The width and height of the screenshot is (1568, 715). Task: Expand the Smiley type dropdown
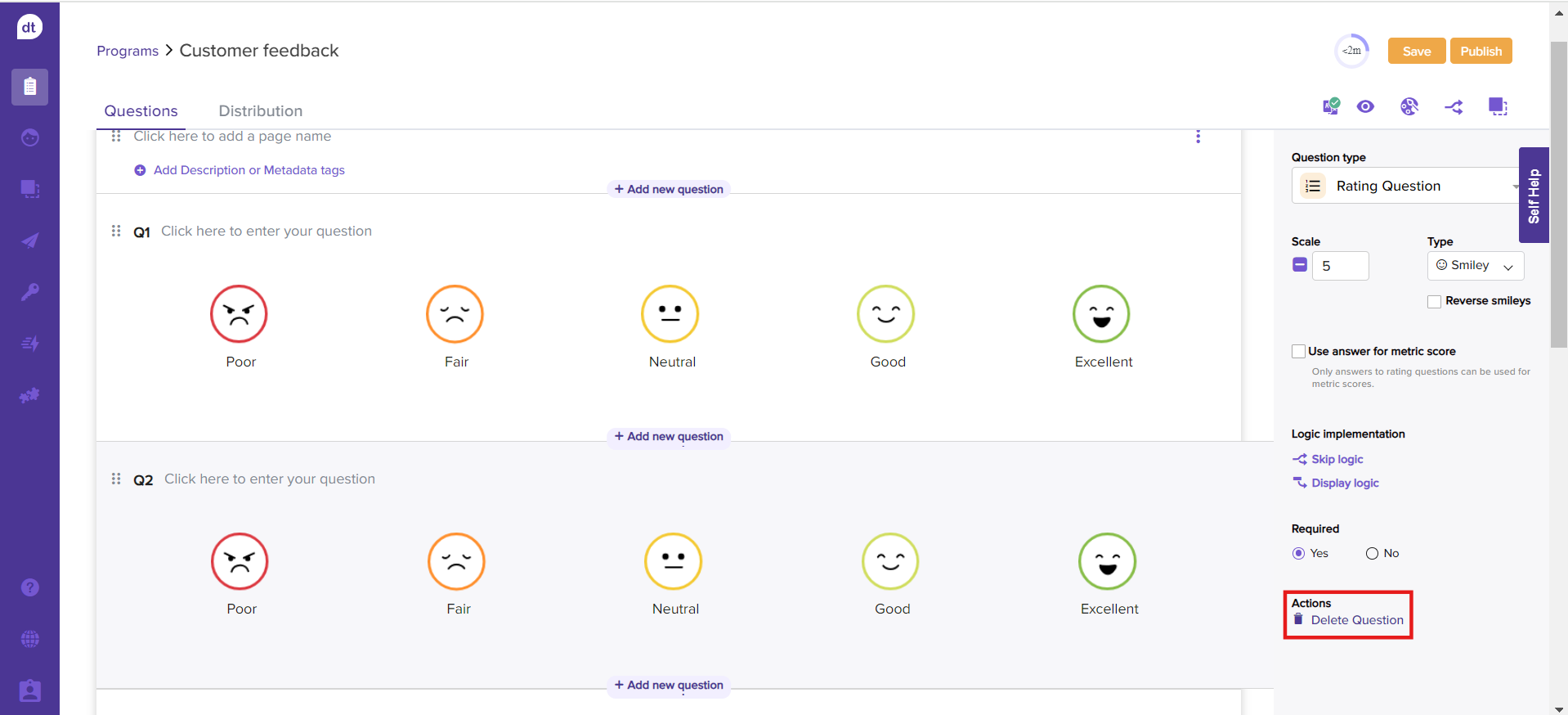1475,266
